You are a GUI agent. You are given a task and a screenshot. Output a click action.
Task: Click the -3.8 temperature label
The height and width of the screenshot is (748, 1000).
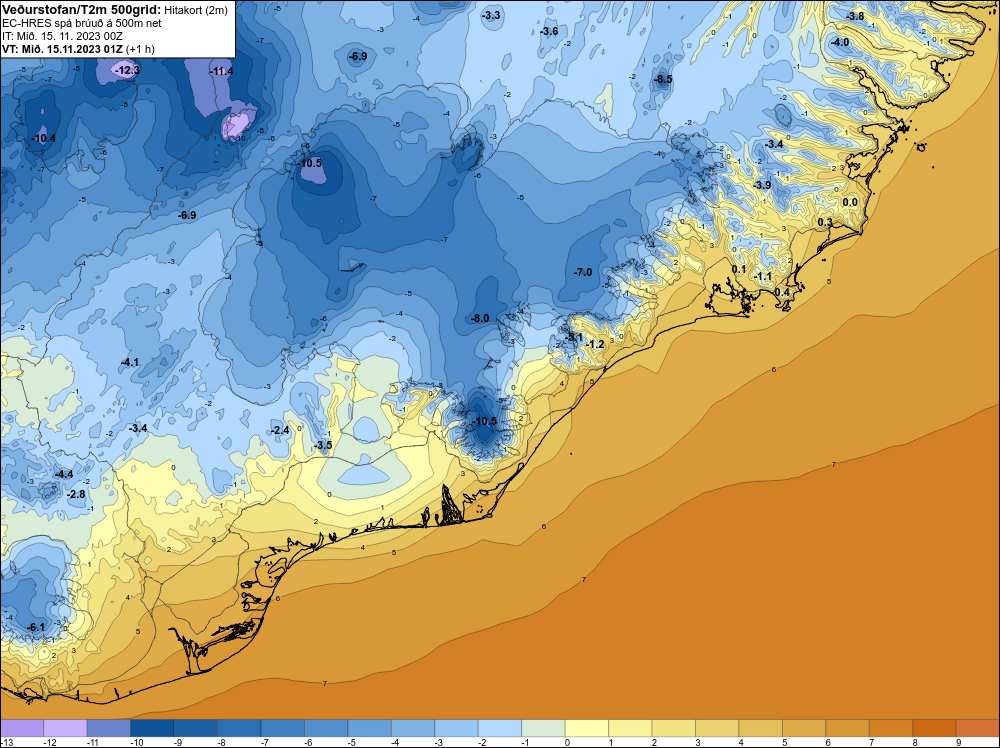click(855, 16)
